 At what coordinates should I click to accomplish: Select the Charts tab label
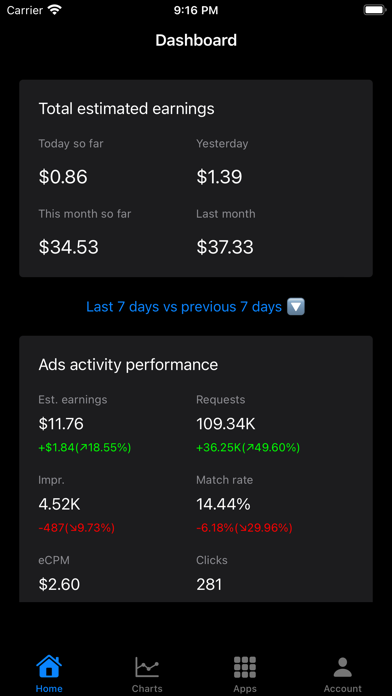click(147, 689)
